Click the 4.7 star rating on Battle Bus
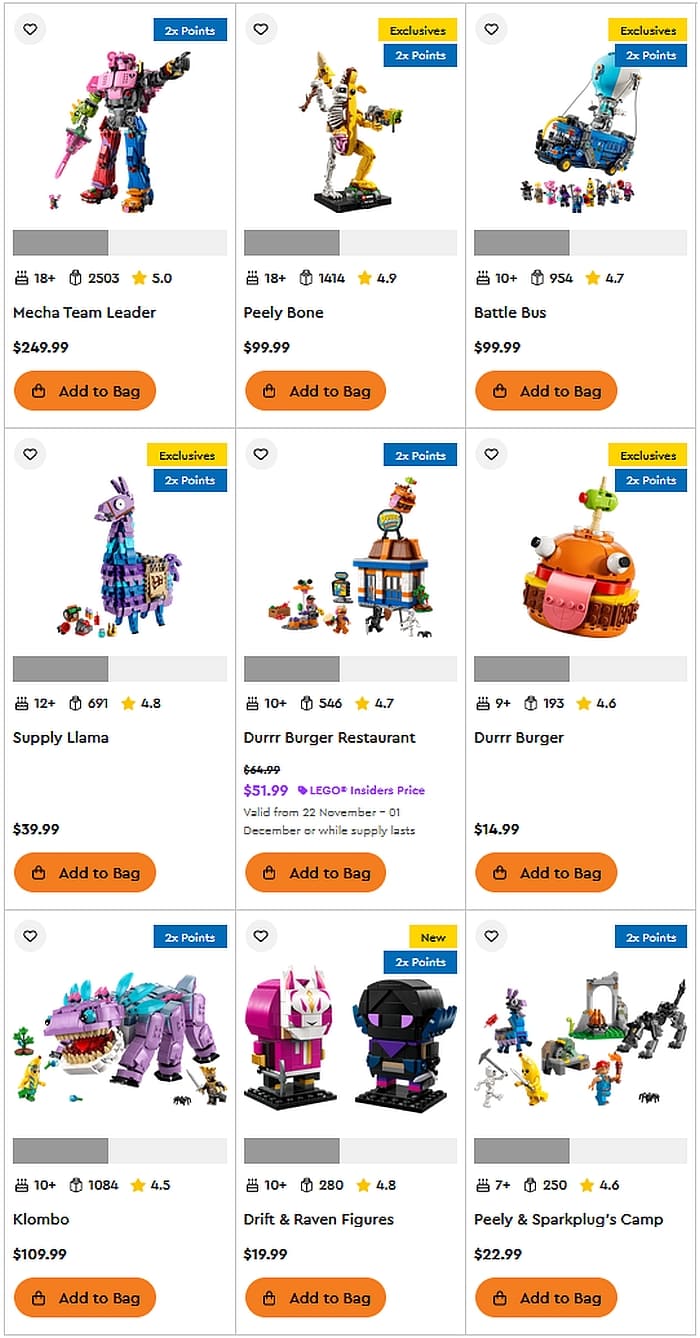This screenshot has width=700, height=1338. coord(604,278)
